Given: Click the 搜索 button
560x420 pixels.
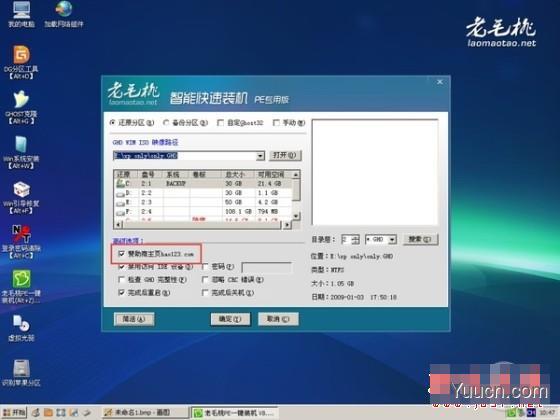Looking at the screenshot, I should click(420, 239).
